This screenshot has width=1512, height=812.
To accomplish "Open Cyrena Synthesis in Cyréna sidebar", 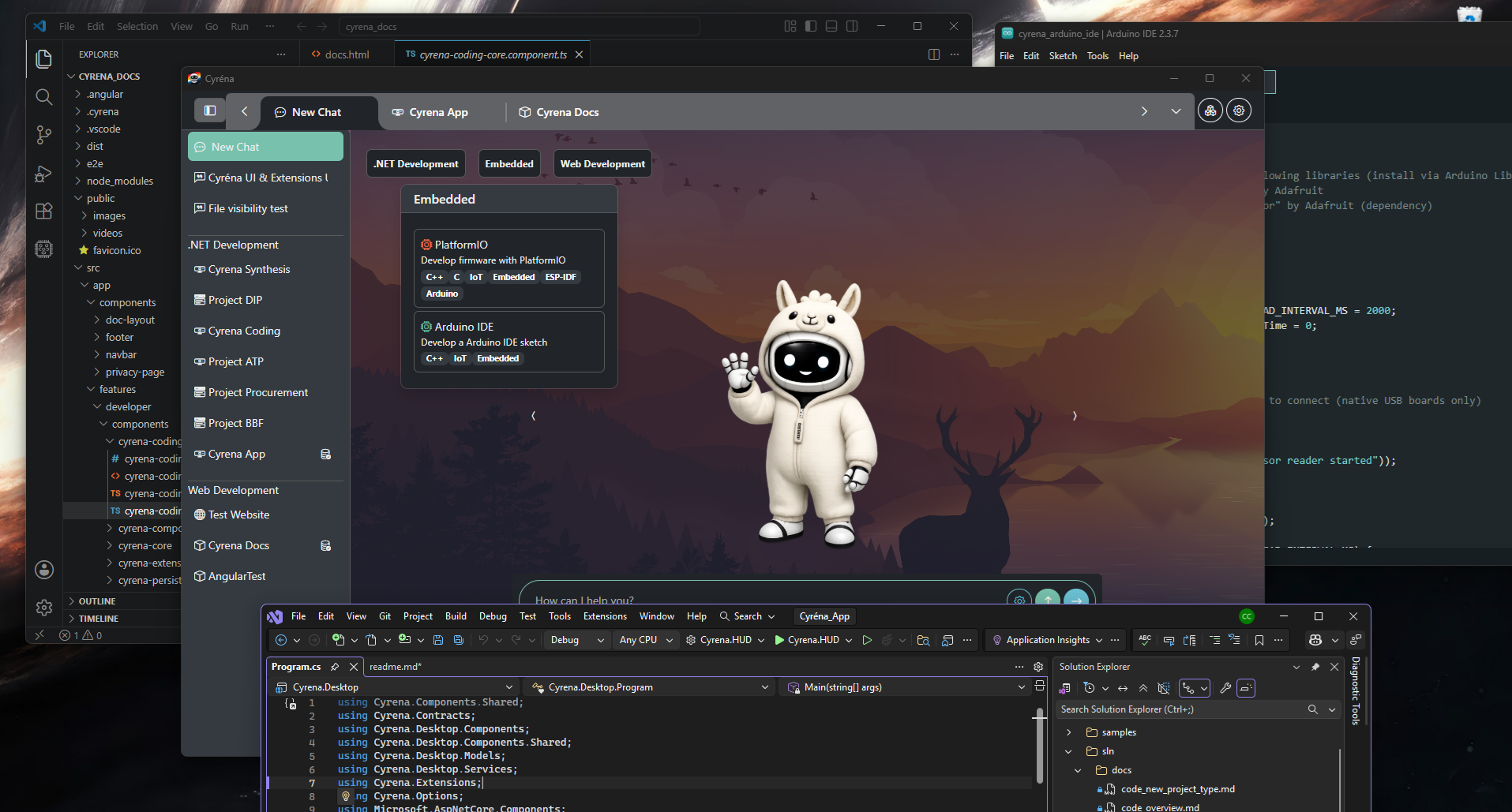I will tap(265, 269).
